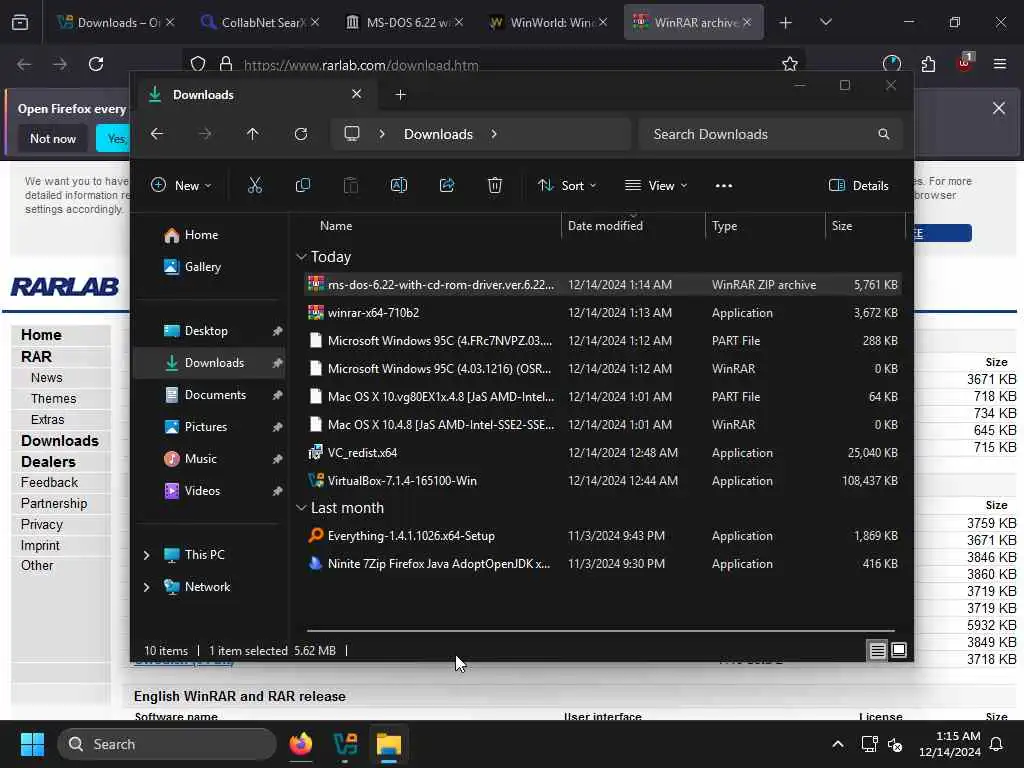
Task: Refresh the Downloads folder view
Action: (x=300, y=134)
